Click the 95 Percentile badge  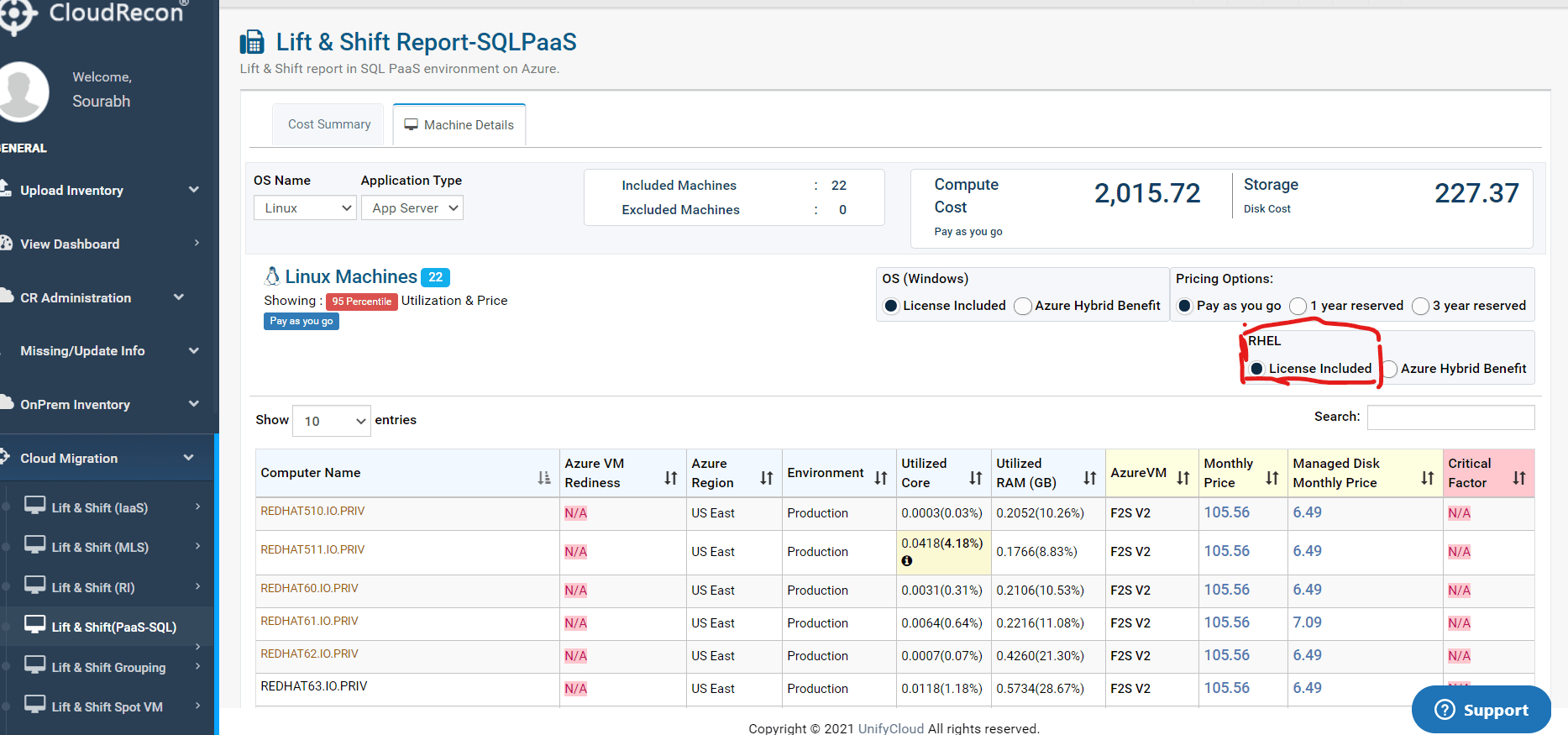pos(362,302)
